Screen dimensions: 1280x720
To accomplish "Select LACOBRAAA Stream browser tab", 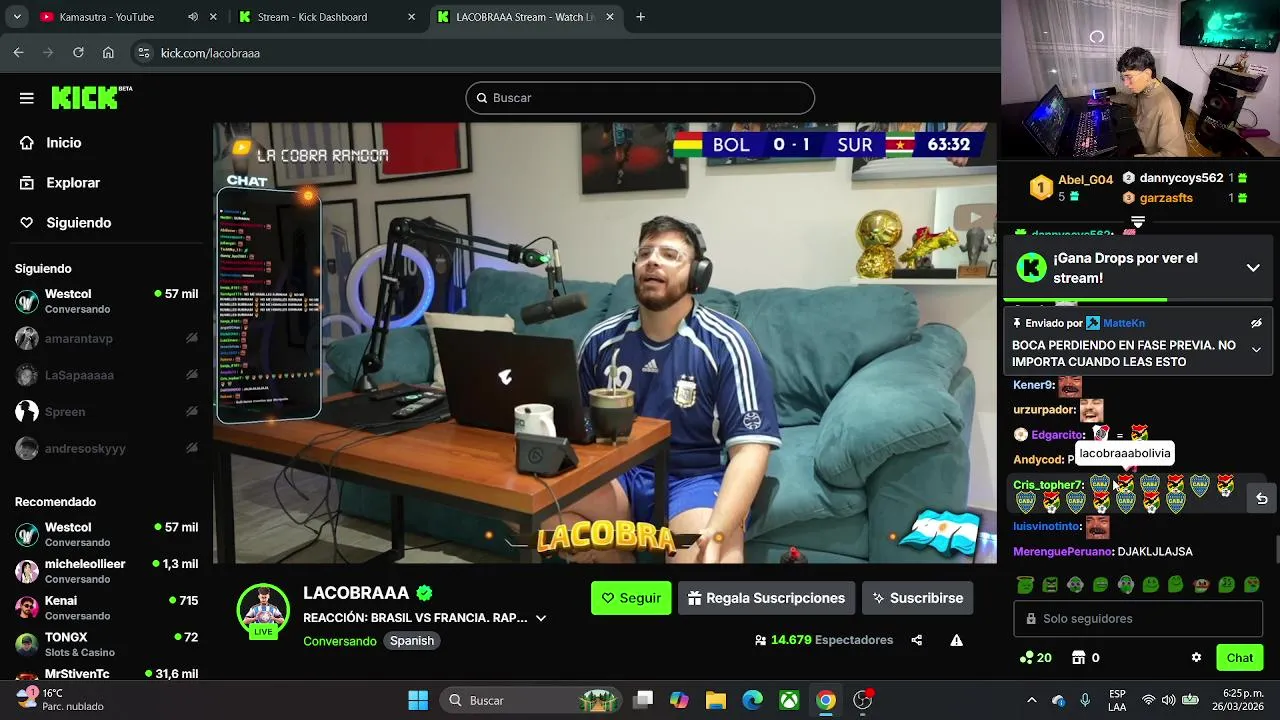I will pyautogui.click(x=526, y=17).
